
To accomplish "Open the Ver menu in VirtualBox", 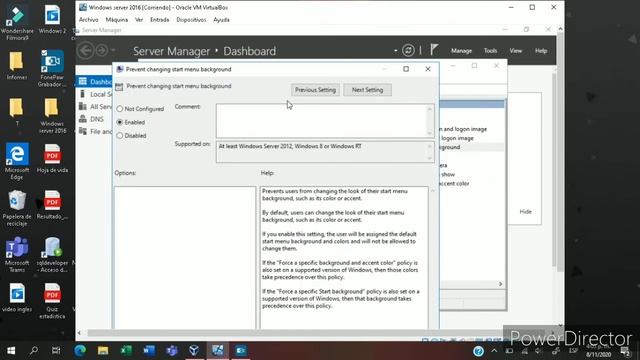I will pyautogui.click(x=139, y=20).
